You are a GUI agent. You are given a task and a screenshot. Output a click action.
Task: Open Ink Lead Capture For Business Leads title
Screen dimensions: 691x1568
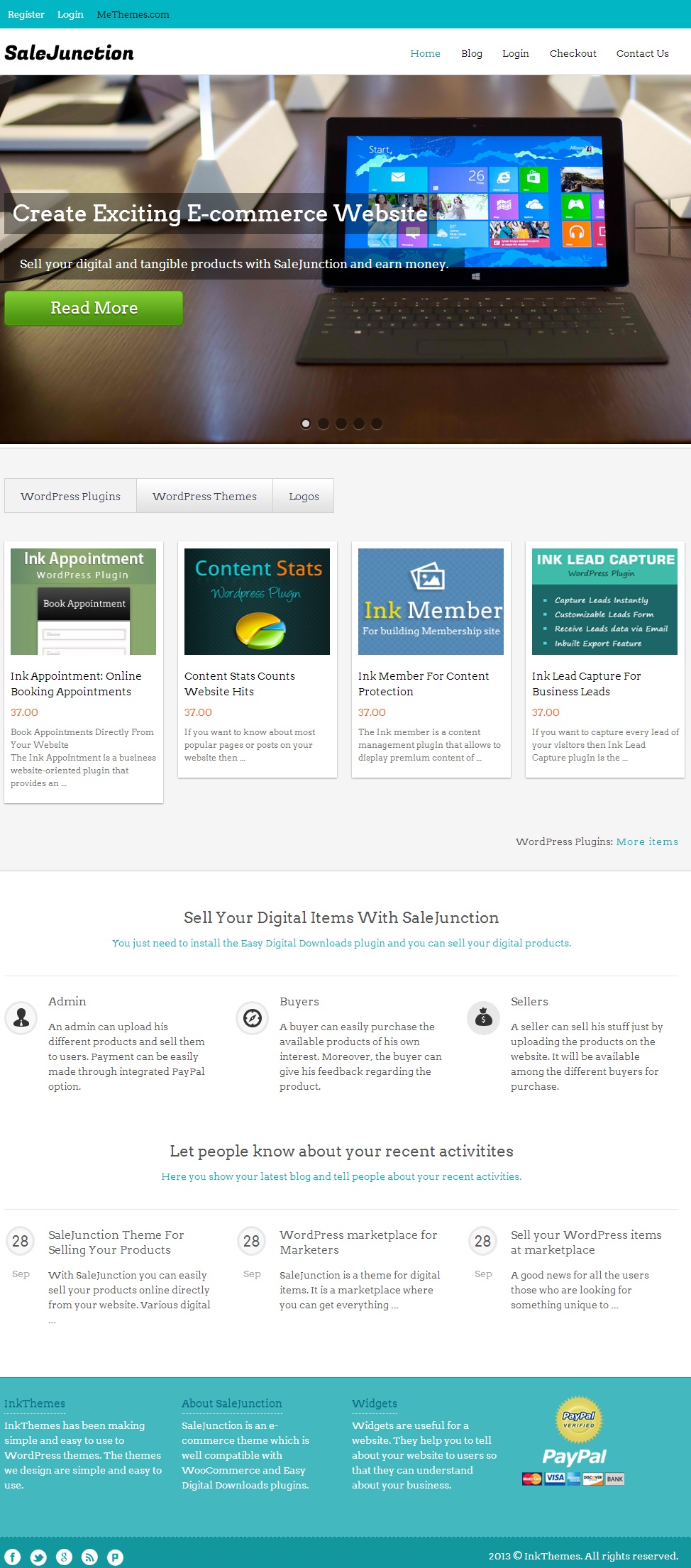pos(587,683)
